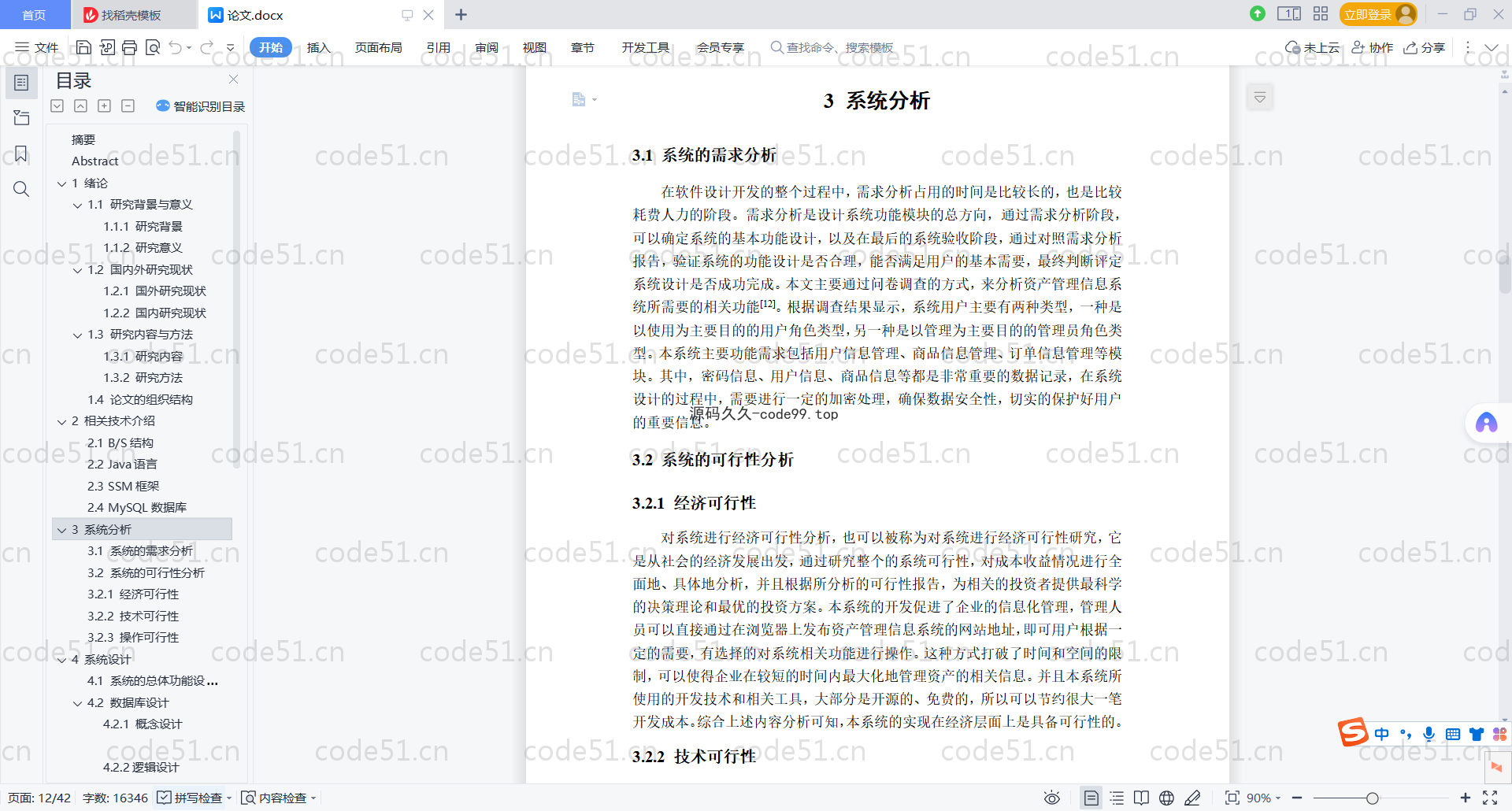Open the 90% zoom level dropdown
Image resolution: width=1512 pixels, height=811 pixels.
click(1263, 798)
